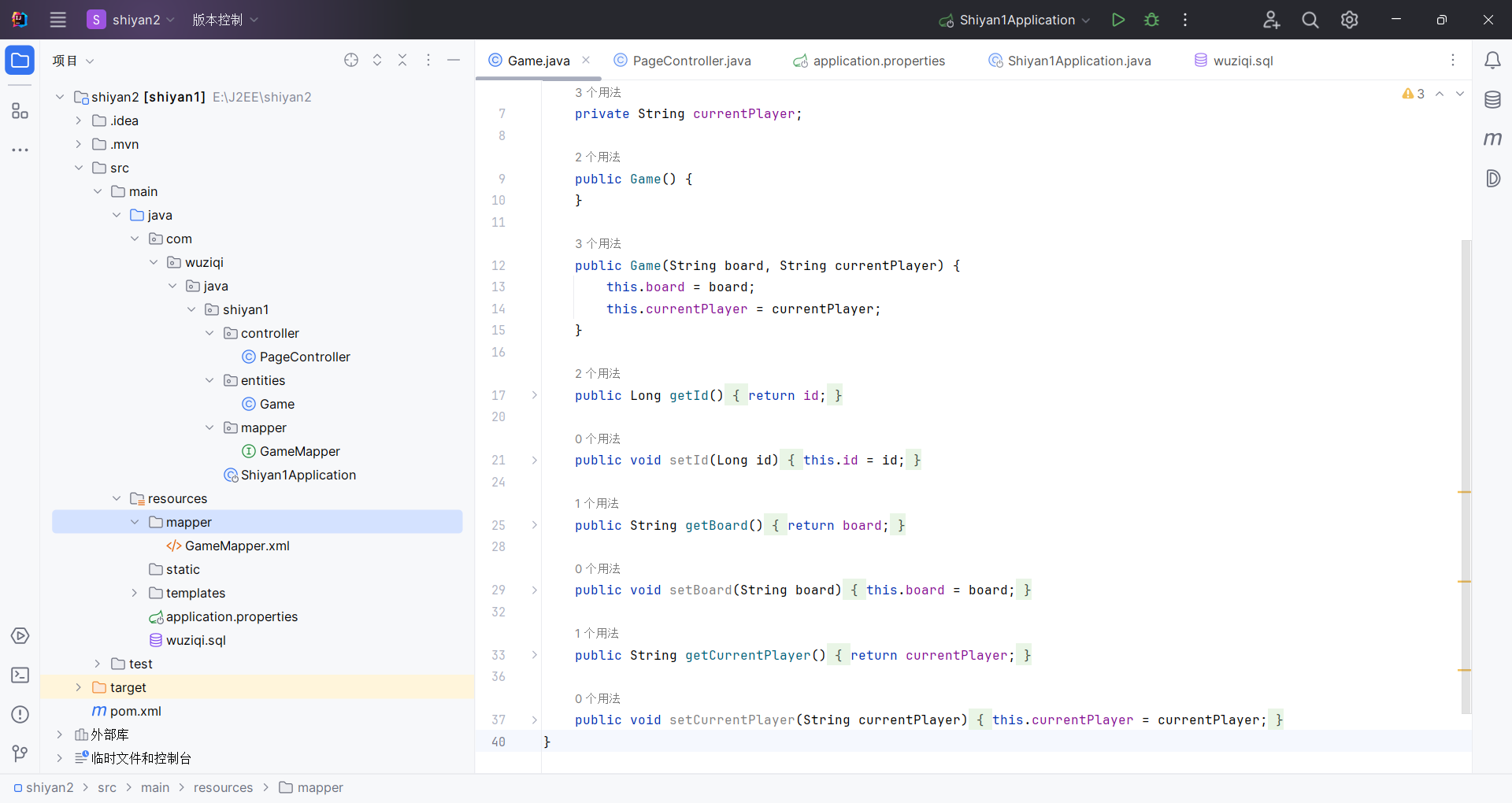This screenshot has width=1512, height=803.
Task: Open project panel options vertical dots
Action: [428, 61]
